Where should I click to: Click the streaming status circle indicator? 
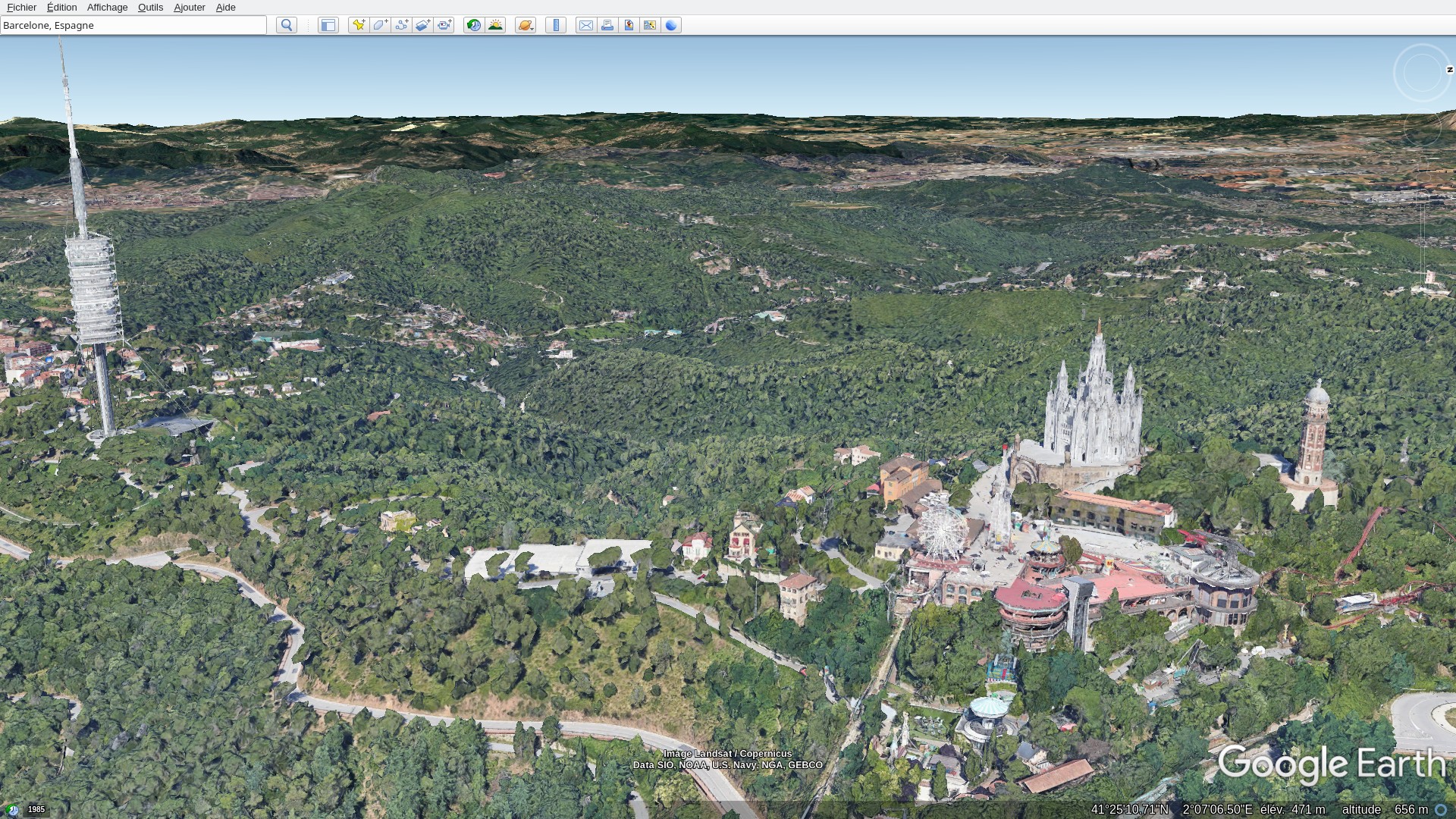[1441, 809]
